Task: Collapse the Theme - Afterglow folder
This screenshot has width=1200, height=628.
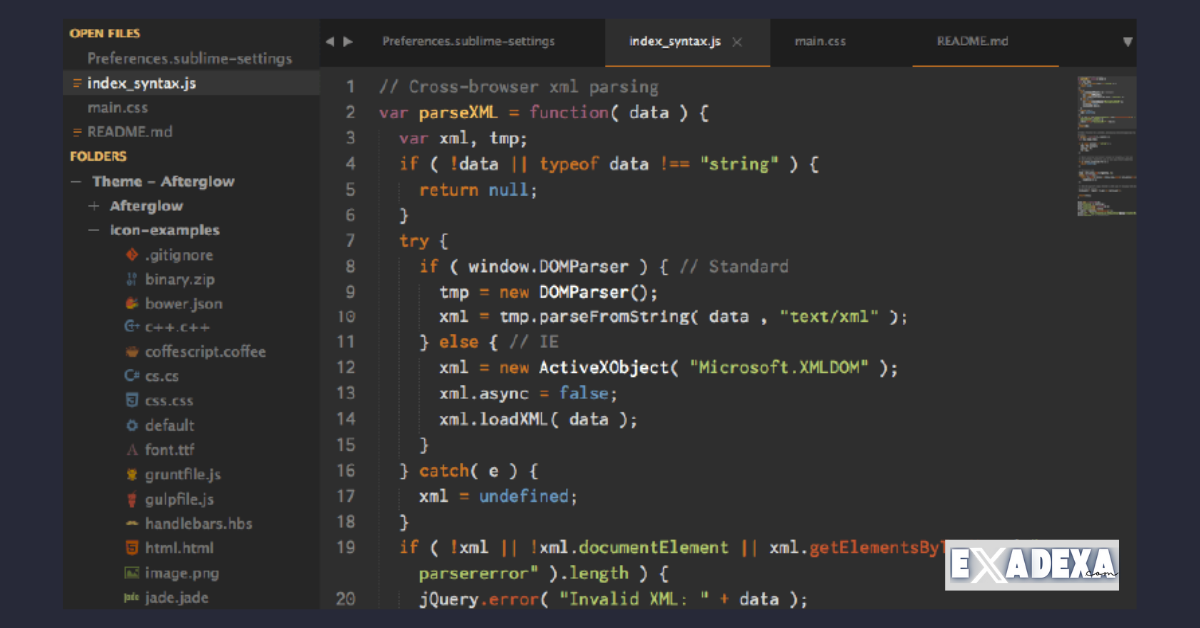Action: point(77,181)
